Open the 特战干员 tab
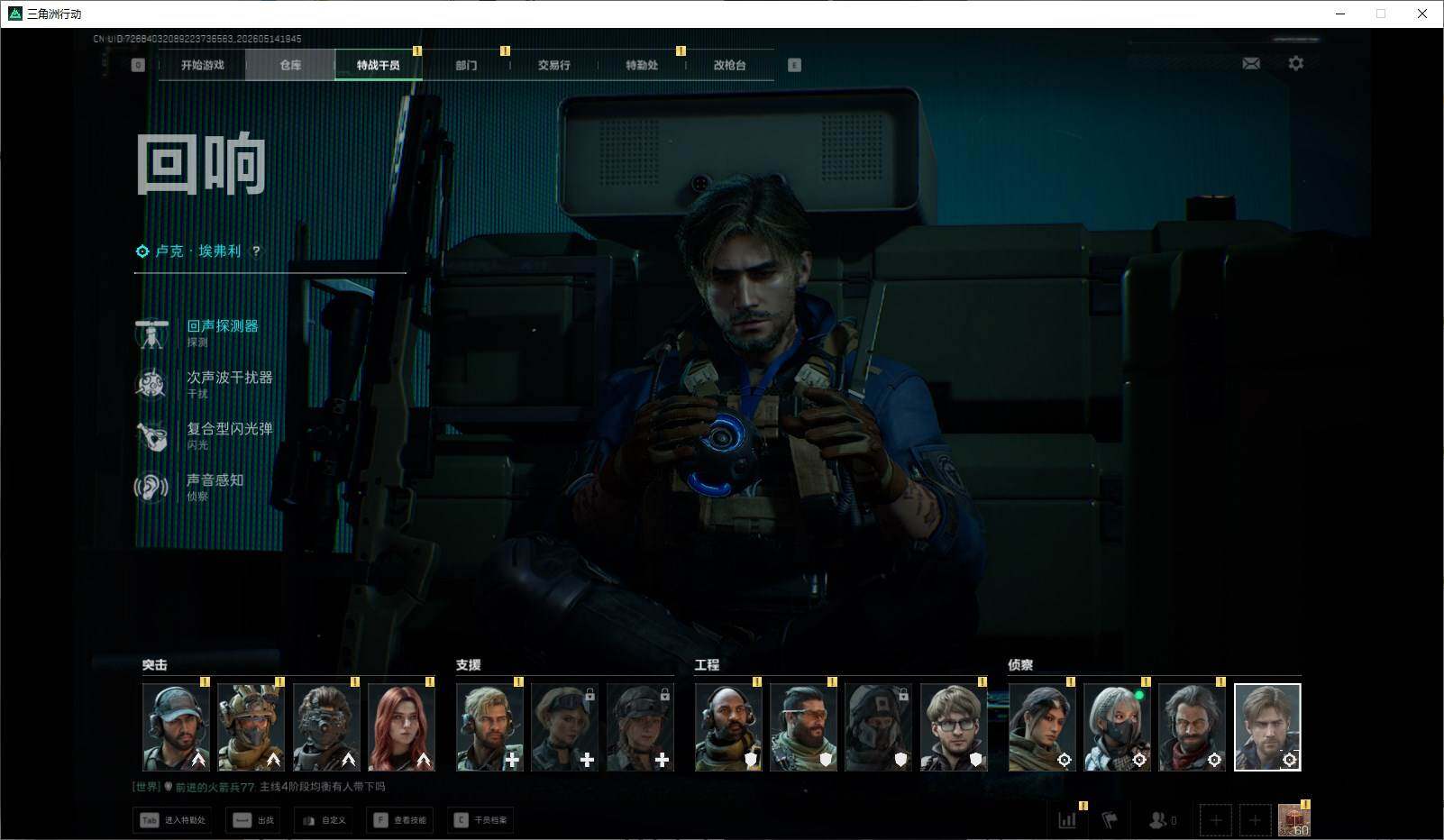This screenshot has width=1444, height=840. pos(379,65)
